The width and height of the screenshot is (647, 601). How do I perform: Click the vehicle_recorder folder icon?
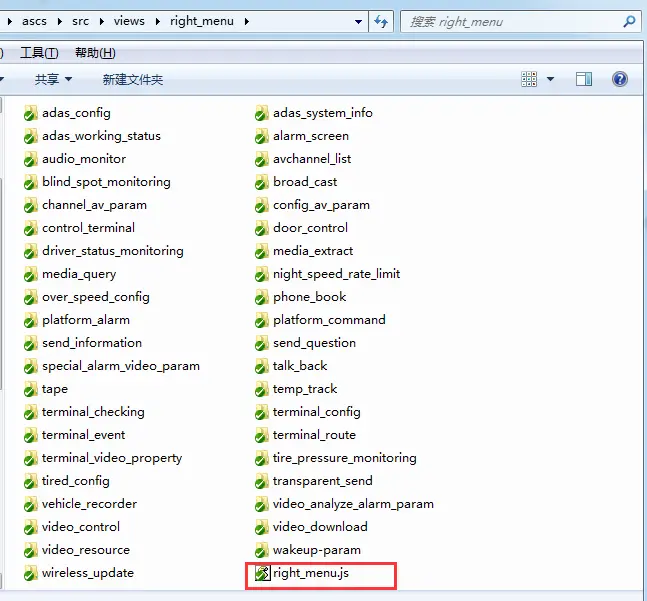pos(31,504)
